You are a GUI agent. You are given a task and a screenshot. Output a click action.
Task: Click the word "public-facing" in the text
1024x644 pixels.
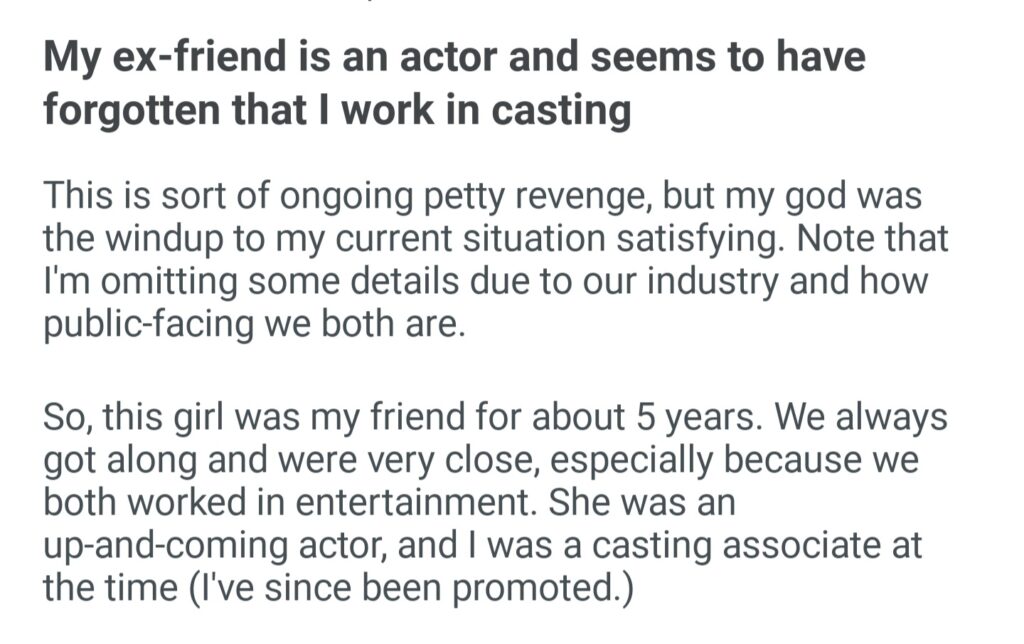(x=144, y=325)
